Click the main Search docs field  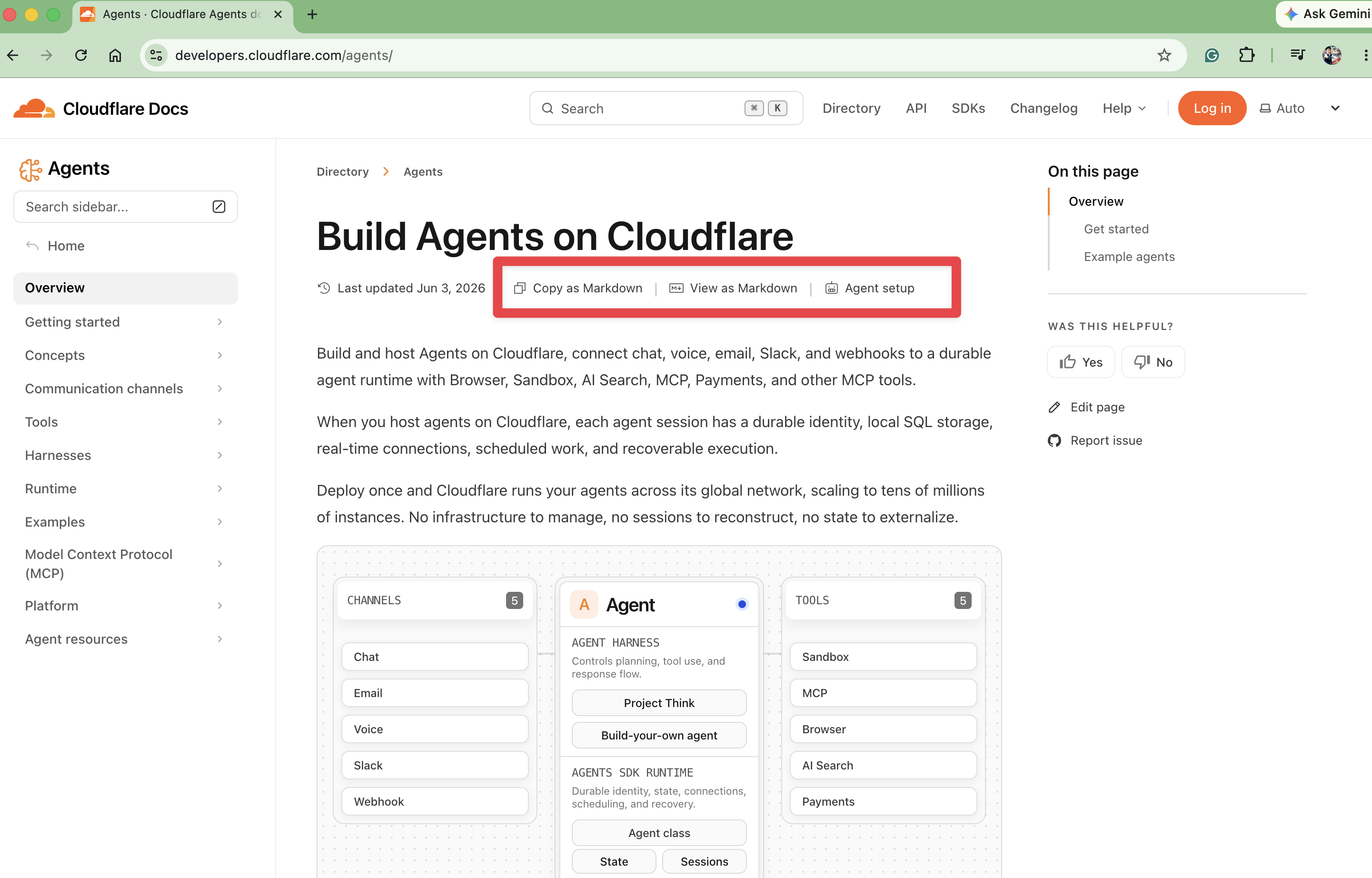point(666,109)
